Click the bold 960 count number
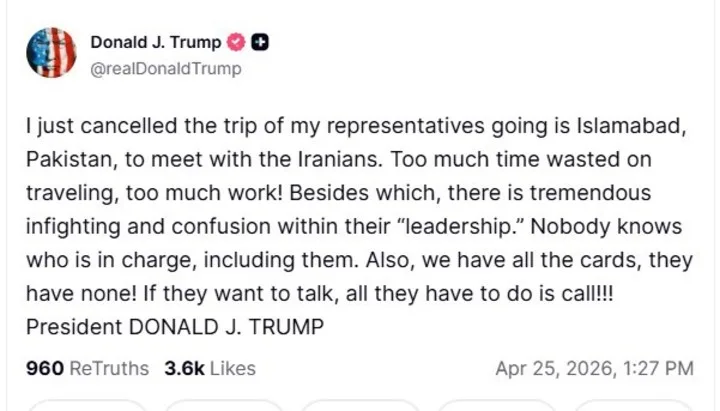The image size is (720, 411). click(x=45, y=368)
